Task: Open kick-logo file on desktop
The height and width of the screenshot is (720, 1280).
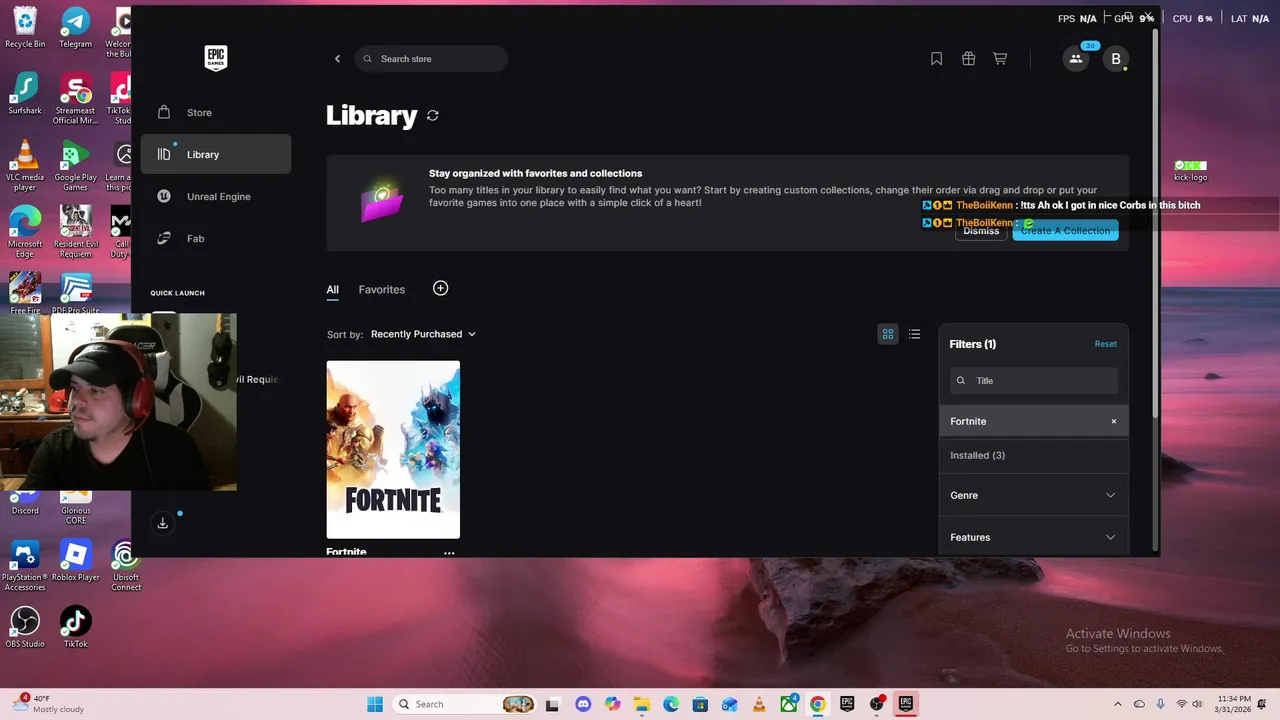Action: (1190, 171)
